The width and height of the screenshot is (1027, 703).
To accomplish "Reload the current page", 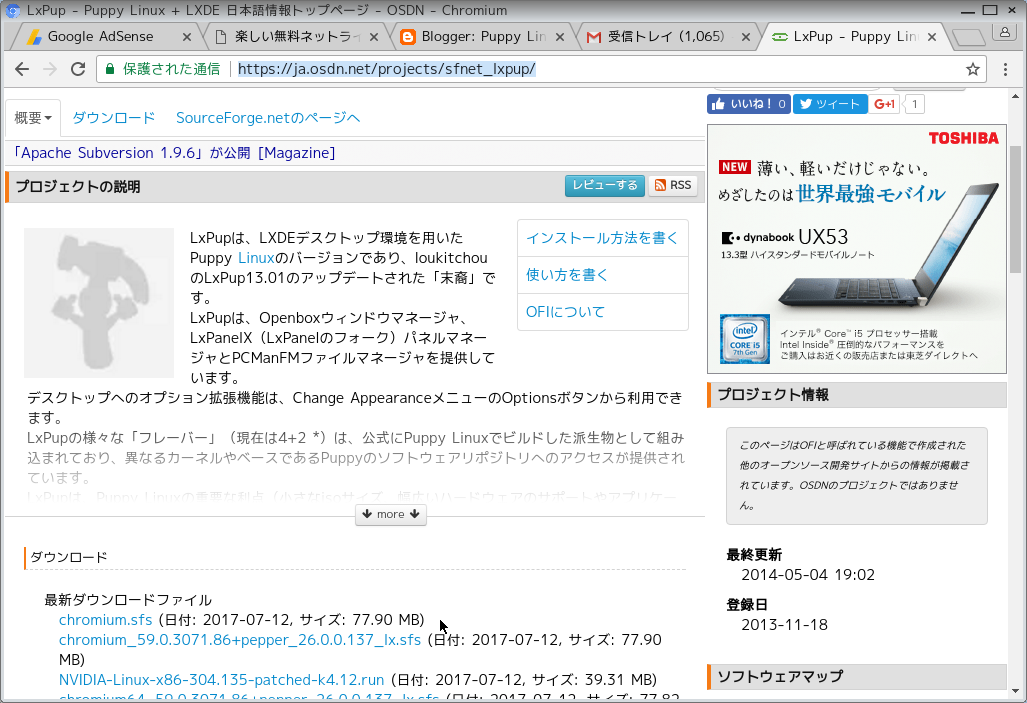I will pyautogui.click(x=78, y=69).
